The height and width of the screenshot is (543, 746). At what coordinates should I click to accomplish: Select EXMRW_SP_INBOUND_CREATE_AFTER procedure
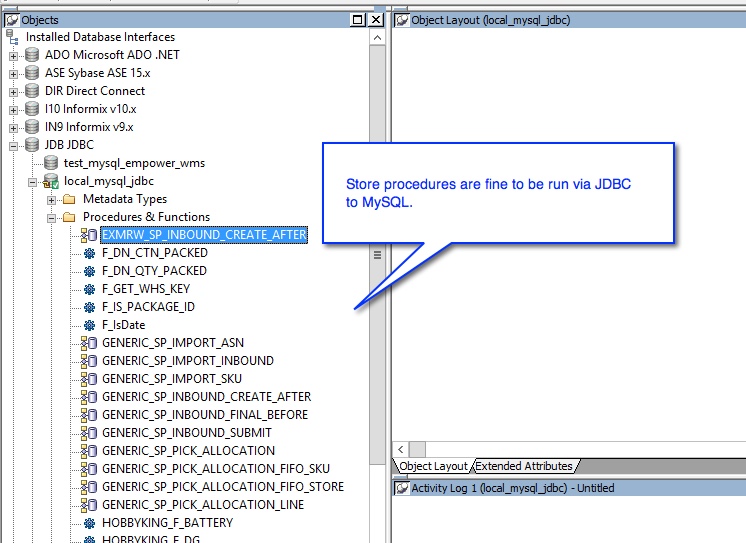(204, 235)
